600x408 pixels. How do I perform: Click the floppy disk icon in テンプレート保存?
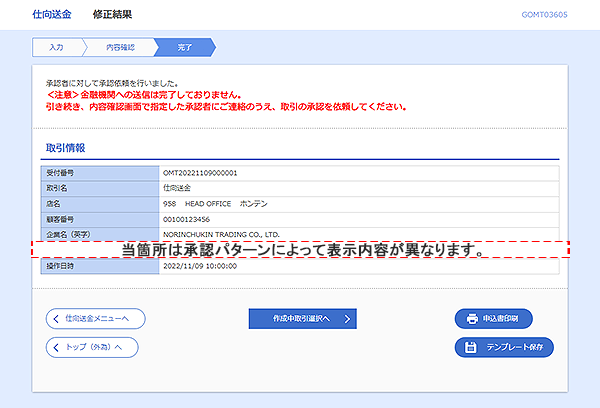click(x=471, y=347)
